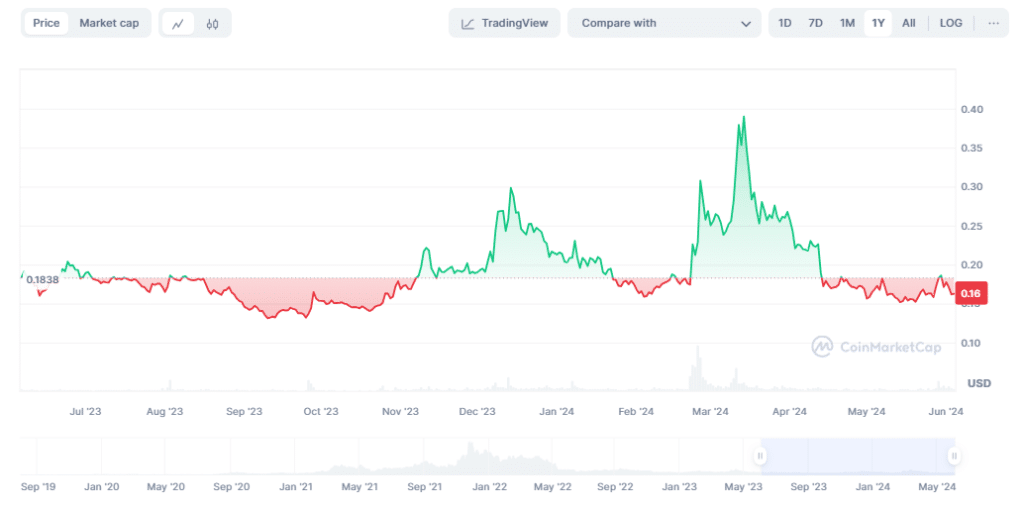Click the right range slider handle

954,456
